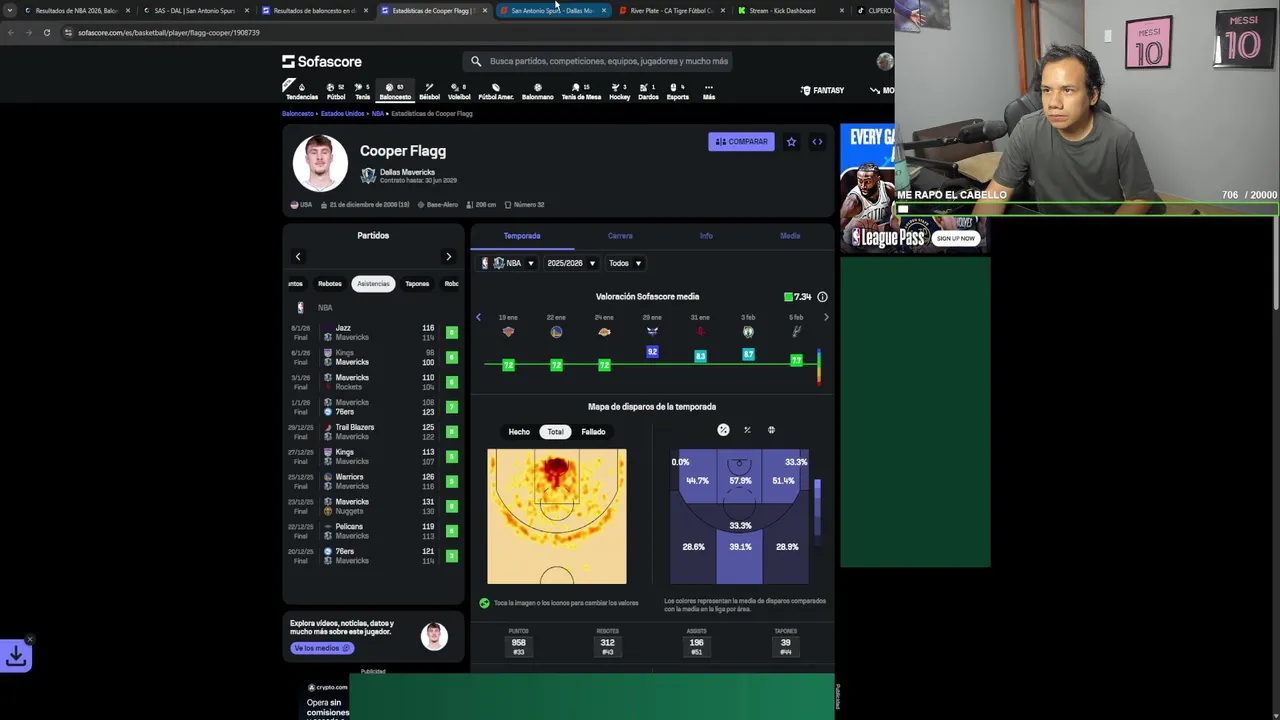This screenshot has height=720, width=1280.
Task: Open the Más sports menu
Action: point(708,91)
